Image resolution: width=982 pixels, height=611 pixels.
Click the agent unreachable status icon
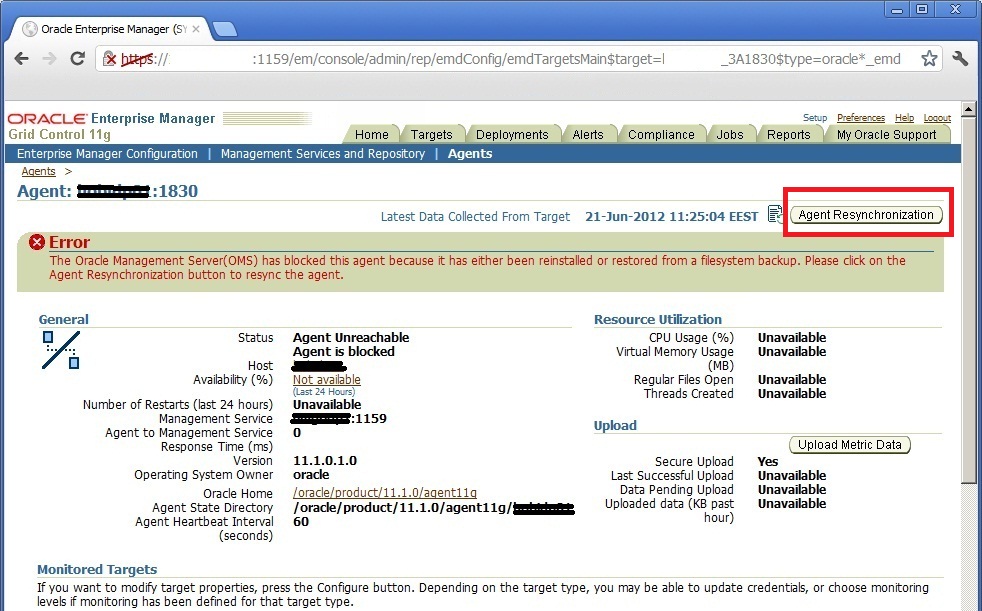[x=61, y=350]
